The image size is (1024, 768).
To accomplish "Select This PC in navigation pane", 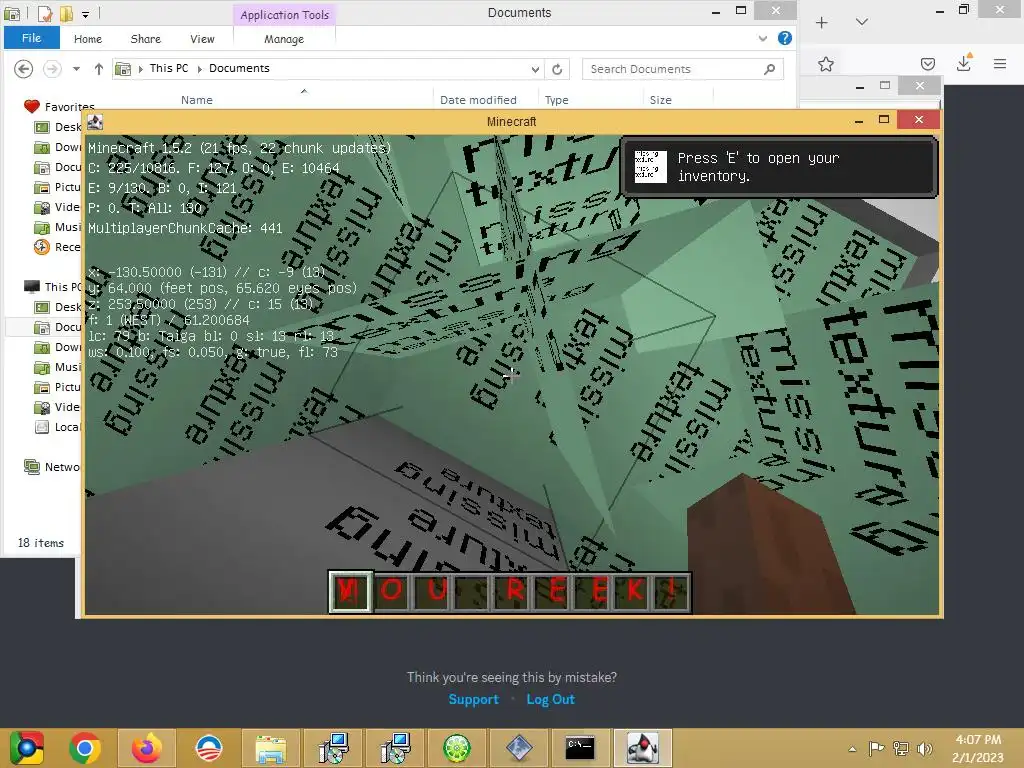I will [53, 287].
